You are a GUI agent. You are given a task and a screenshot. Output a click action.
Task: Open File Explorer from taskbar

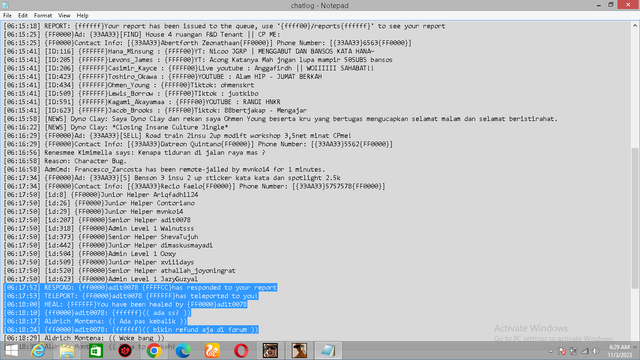coord(67,351)
